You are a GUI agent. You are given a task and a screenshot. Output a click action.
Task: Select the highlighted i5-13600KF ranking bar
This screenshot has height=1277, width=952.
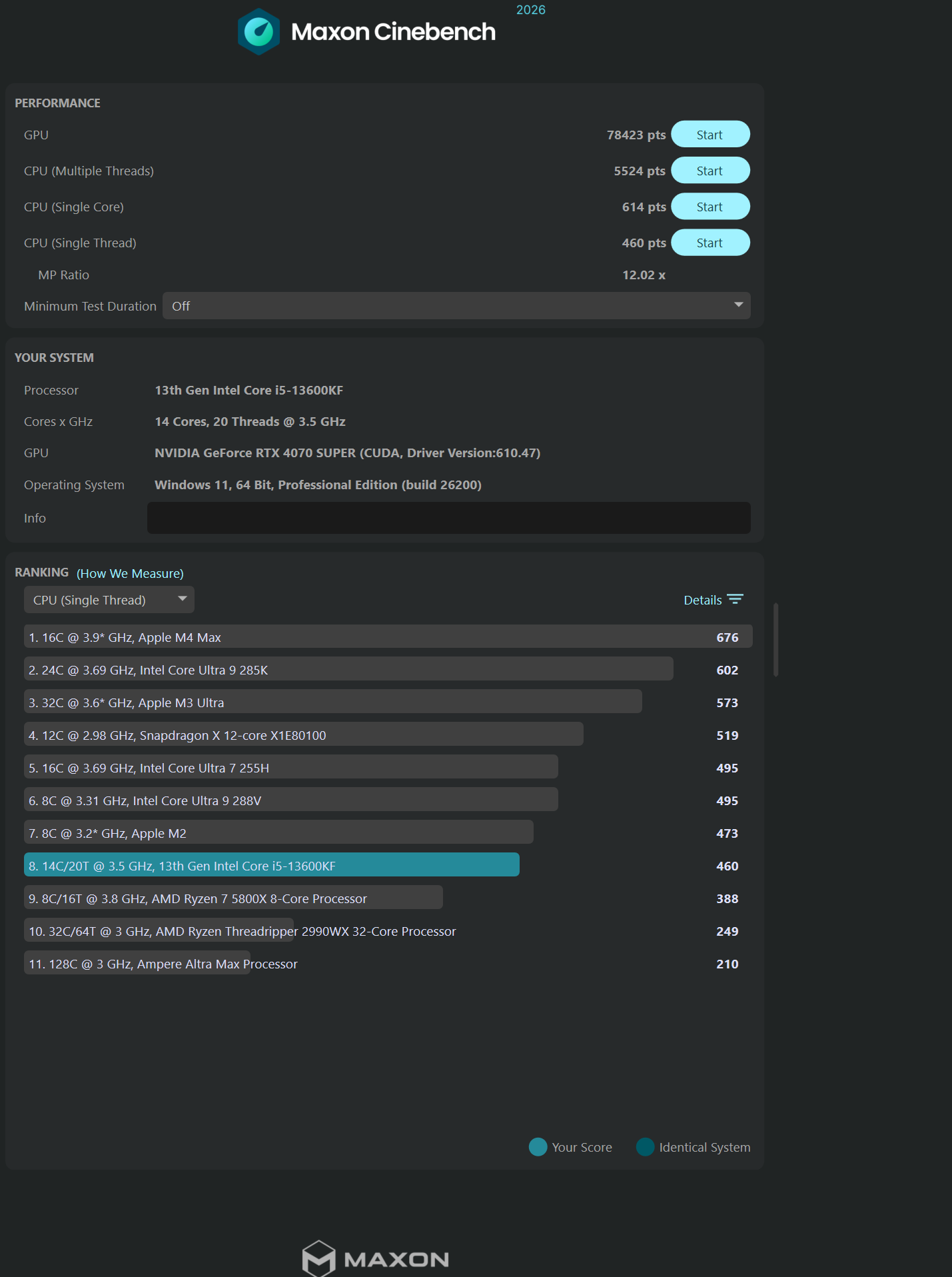coord(272,865)
